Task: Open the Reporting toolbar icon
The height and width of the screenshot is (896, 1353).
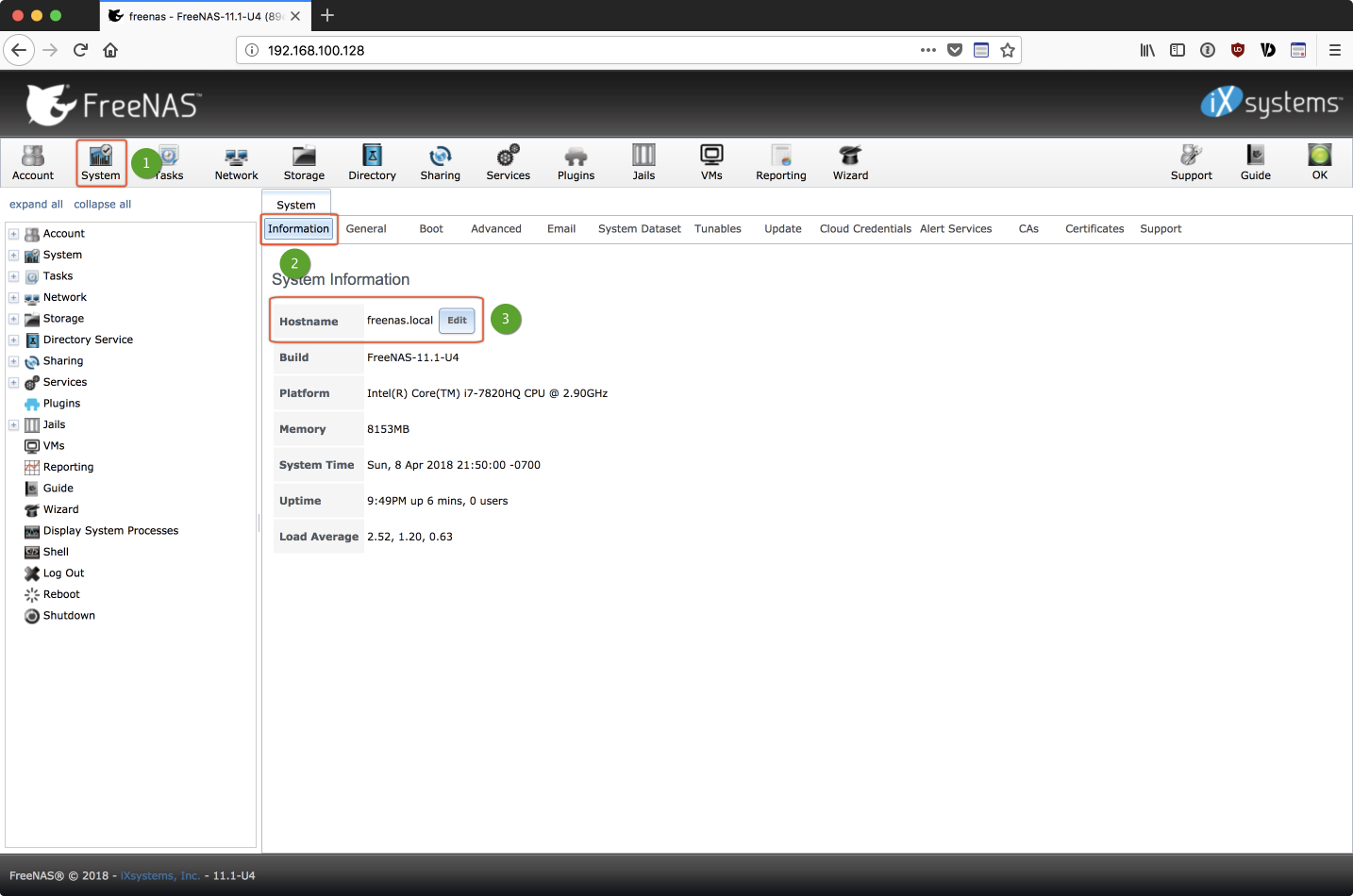Action: pos(780,162)
